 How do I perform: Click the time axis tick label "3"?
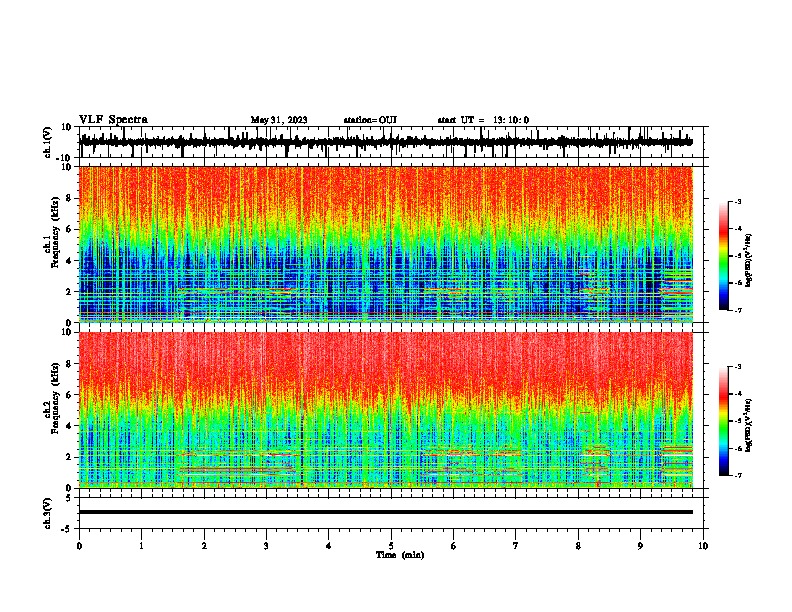[266, 545]
